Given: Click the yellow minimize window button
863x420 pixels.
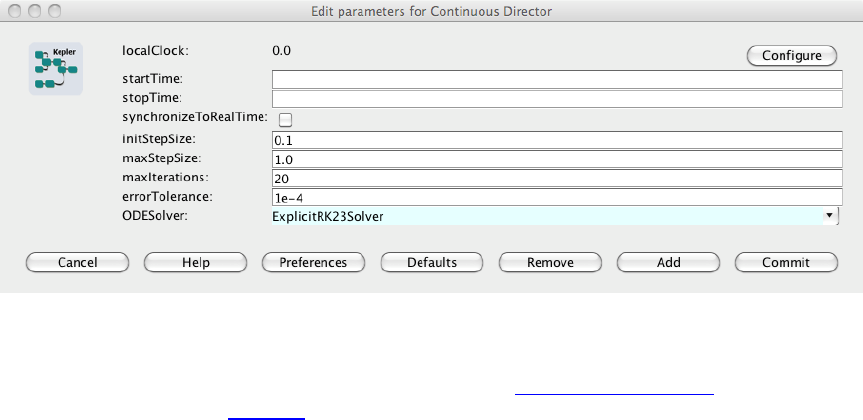Looking at the screenshot, I should point(32,10).
